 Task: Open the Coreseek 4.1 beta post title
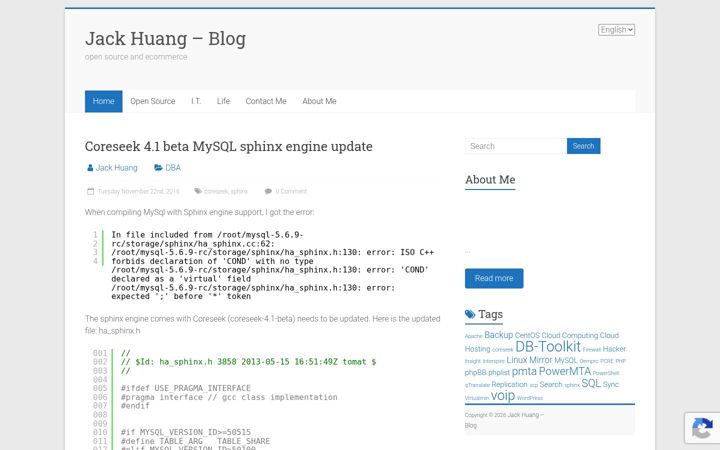tap(229, 146)
